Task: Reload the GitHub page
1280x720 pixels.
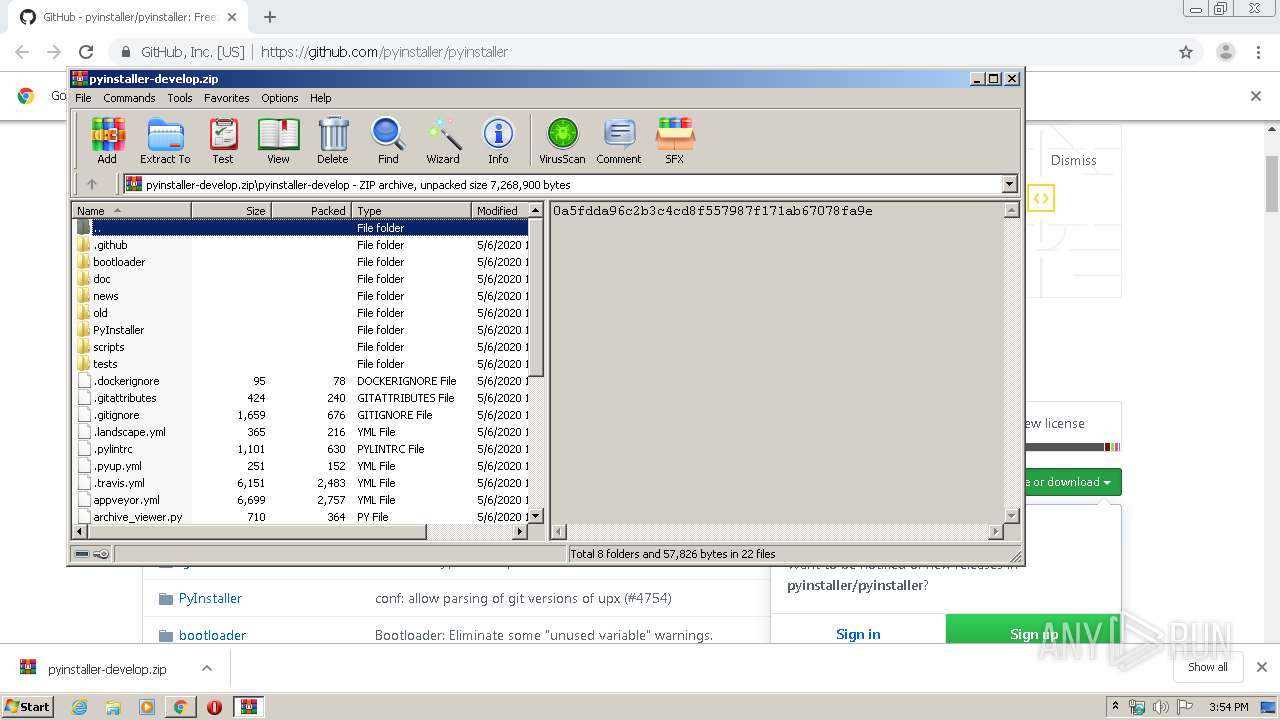Action: 86,52
